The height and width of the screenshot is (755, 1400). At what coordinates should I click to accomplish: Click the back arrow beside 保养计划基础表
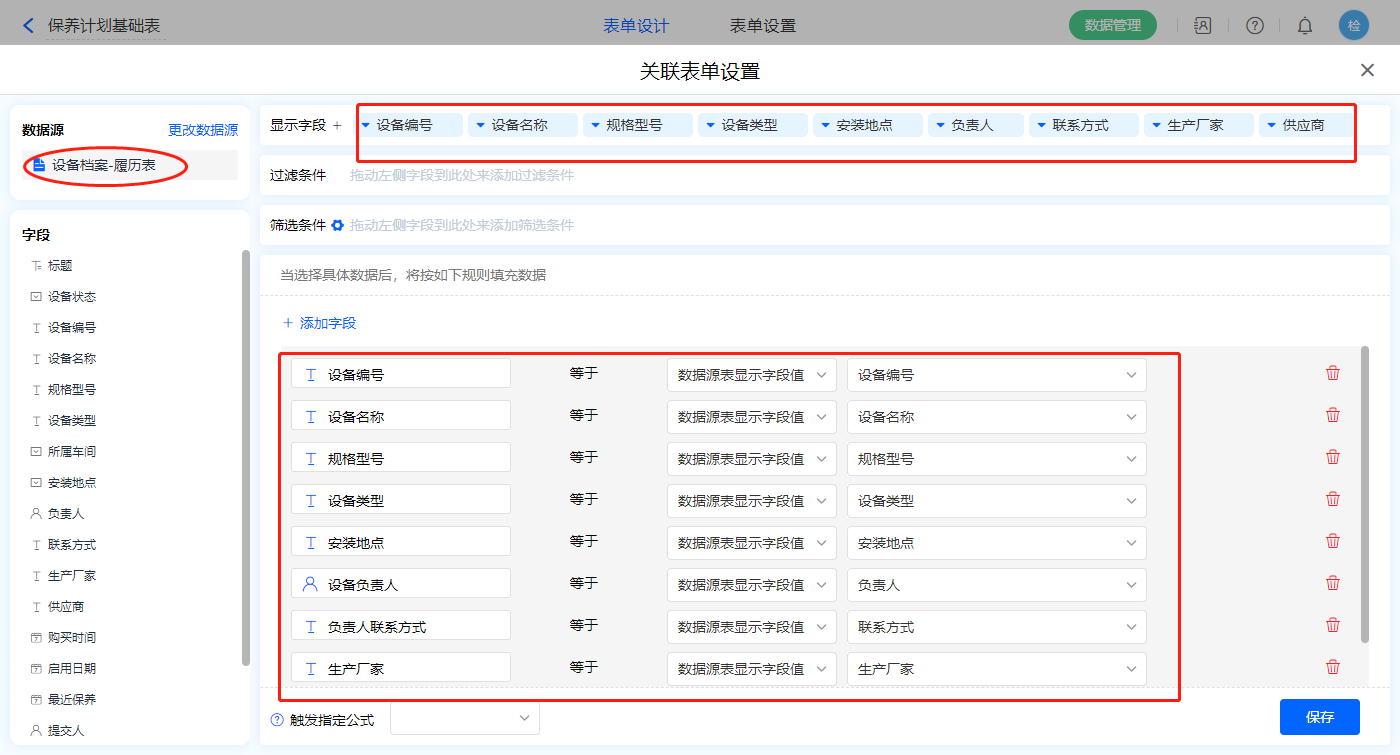[28, 26]
